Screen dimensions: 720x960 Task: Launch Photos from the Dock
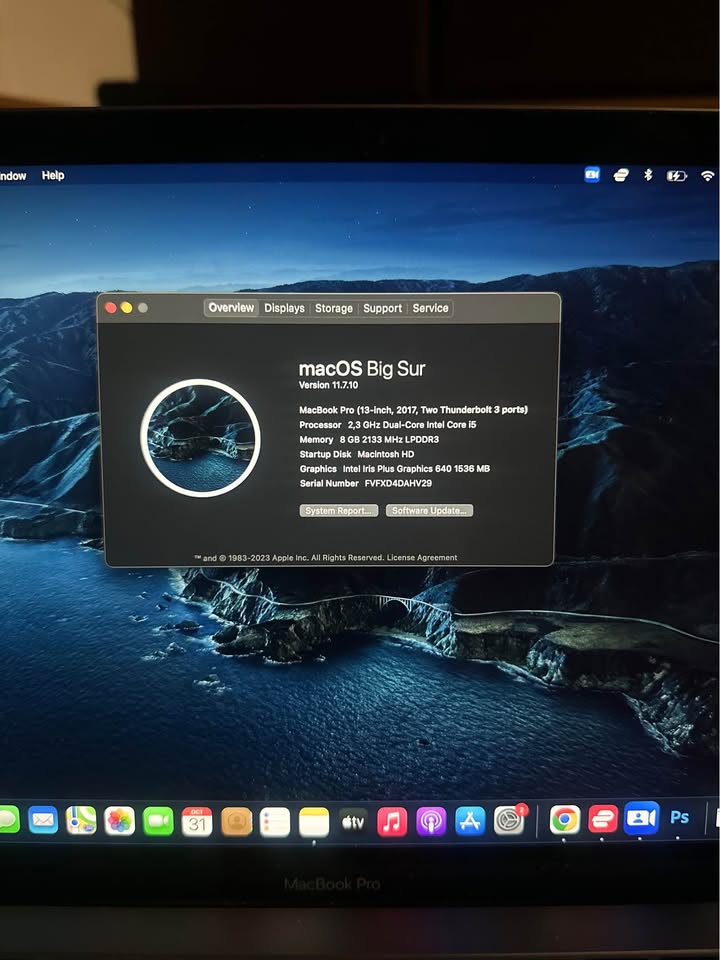click(x=120, y=821)
